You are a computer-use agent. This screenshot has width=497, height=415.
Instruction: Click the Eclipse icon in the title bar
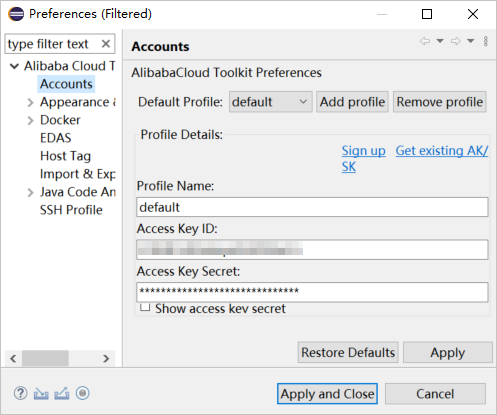click(x=16, y=14)
